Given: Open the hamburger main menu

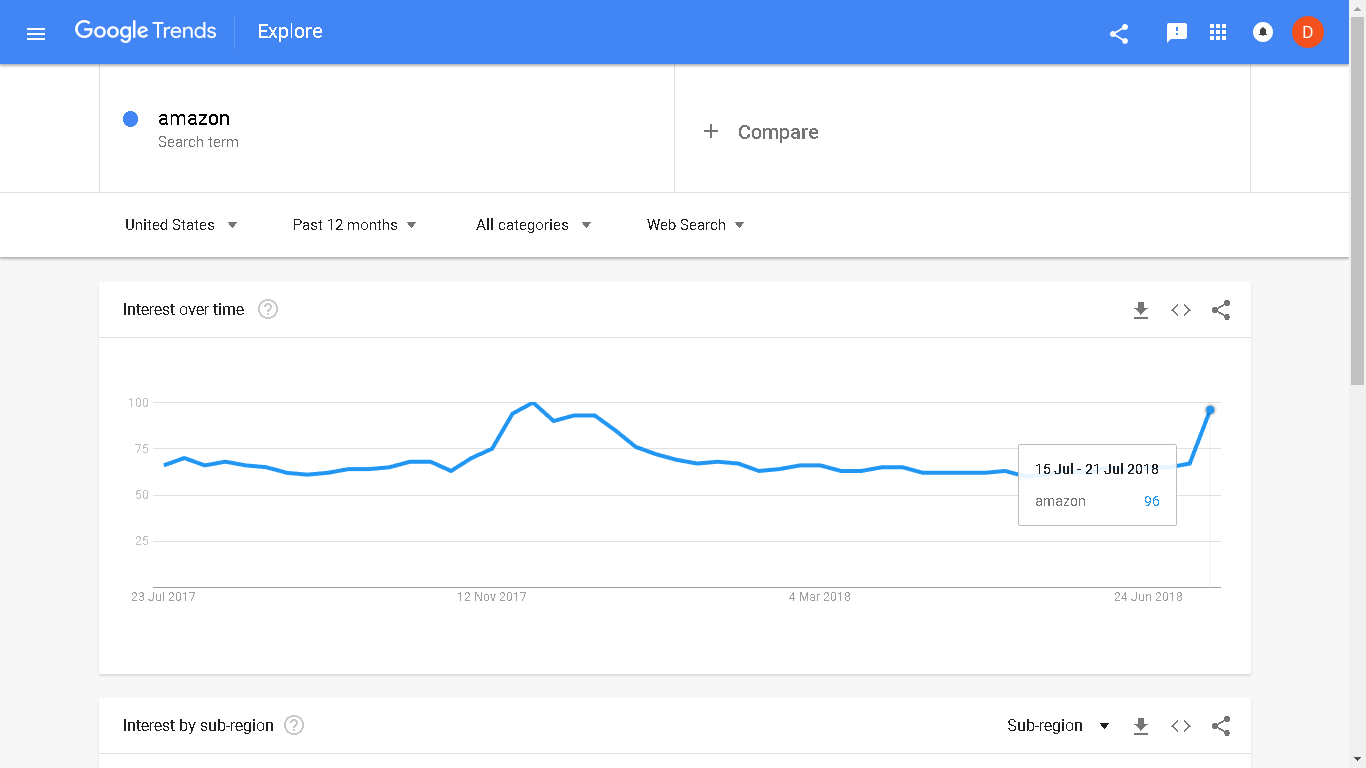Looking at the screenshot, I should coord(36,33).
